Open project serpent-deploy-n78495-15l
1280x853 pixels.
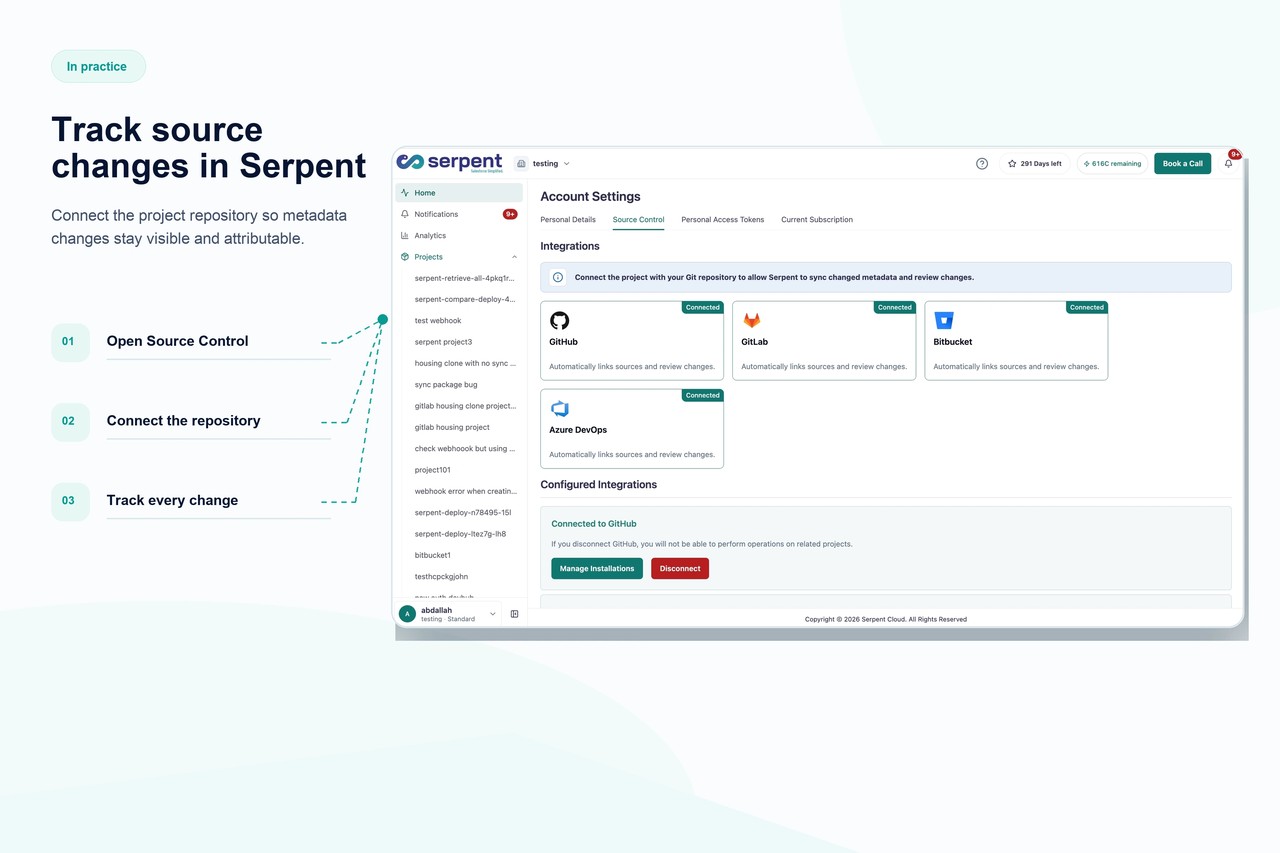pyautogui.click(x=462, y=512)
